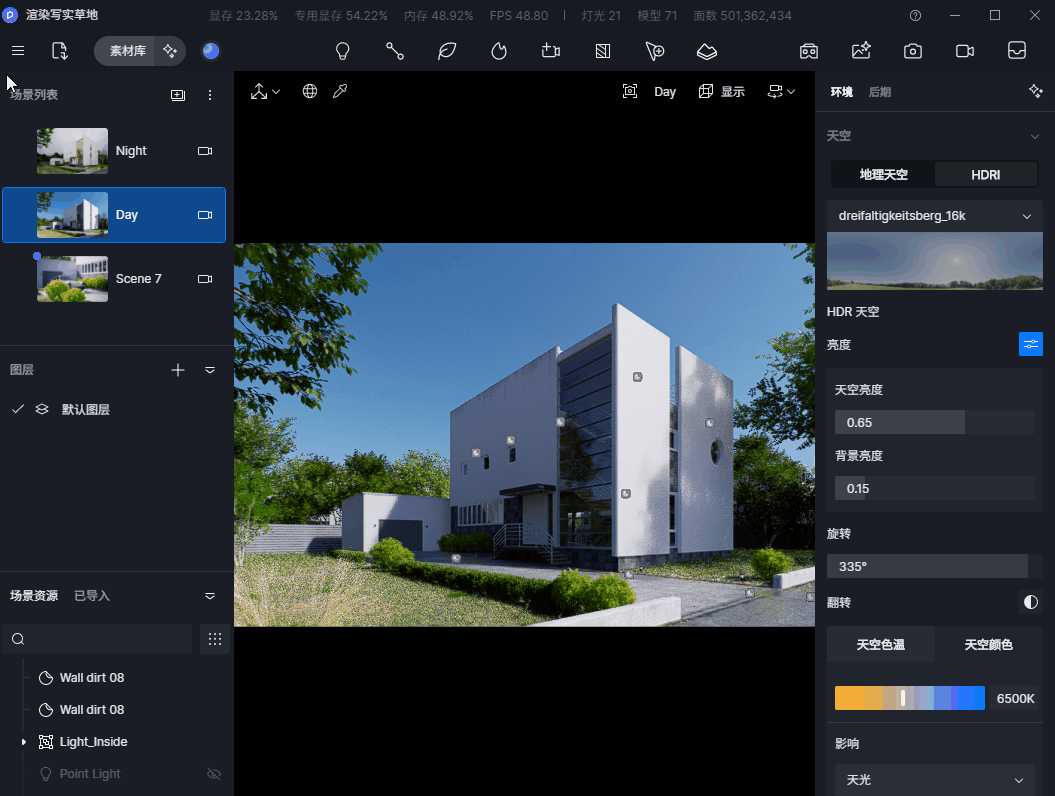
Task: Collapse the 图层 panel
Action: pos(210,370)
